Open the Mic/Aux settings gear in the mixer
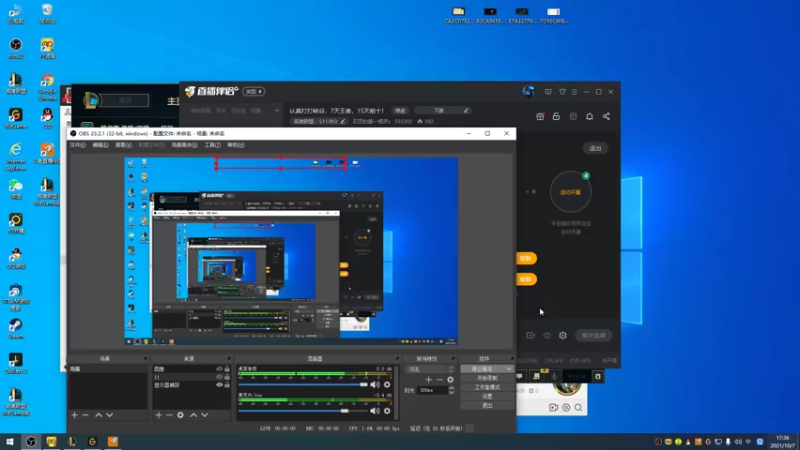Screen dimensions: 800x450 click(387, 411)
